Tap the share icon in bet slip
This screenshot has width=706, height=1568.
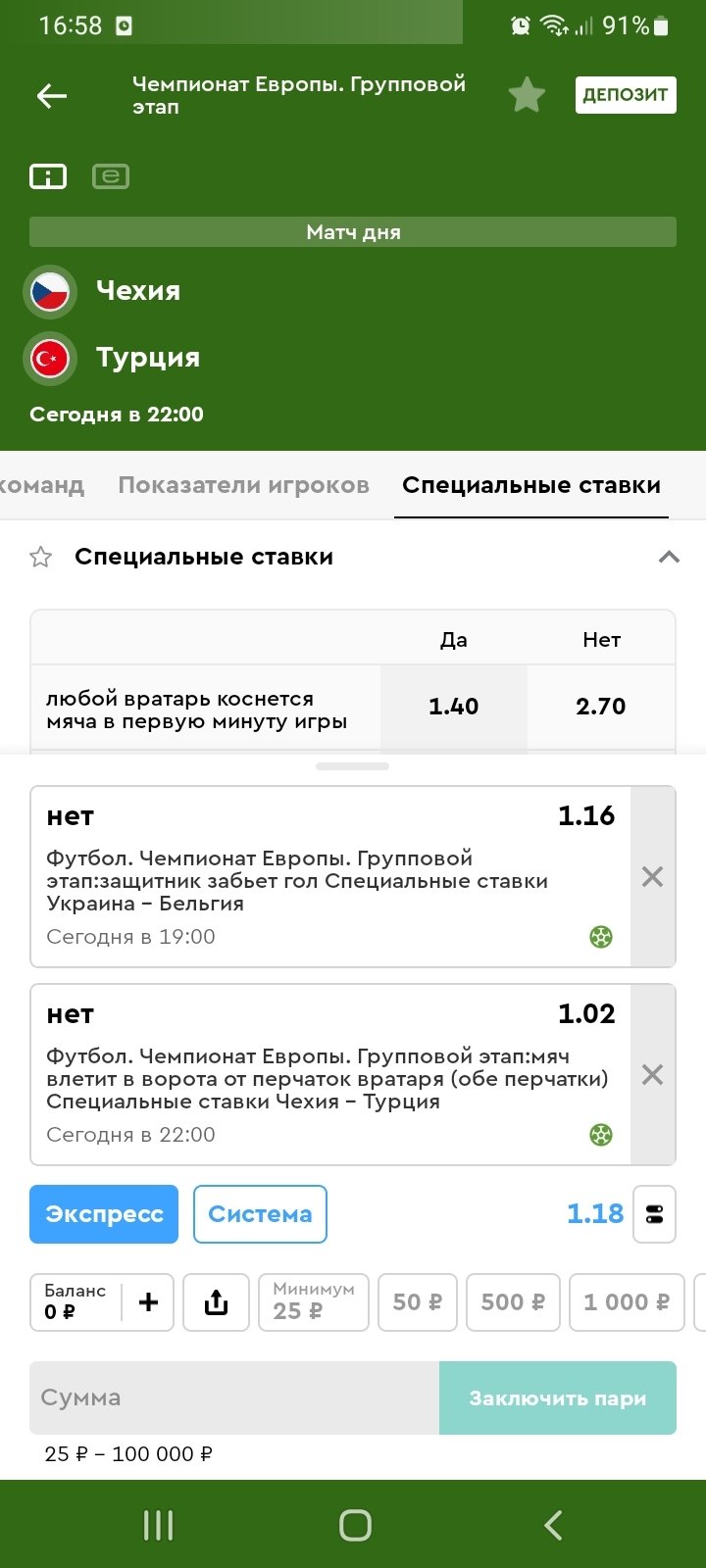(x=216, y=1302)
